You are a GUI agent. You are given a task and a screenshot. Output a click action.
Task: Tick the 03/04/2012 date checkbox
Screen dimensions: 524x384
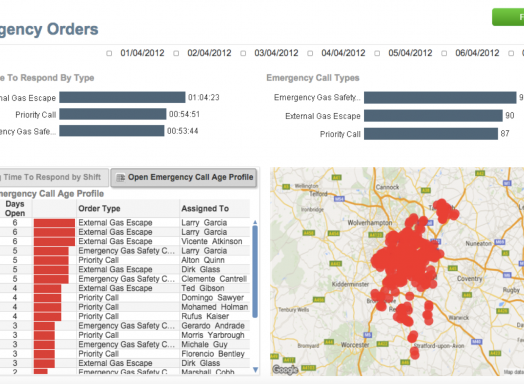pos(243,53)
